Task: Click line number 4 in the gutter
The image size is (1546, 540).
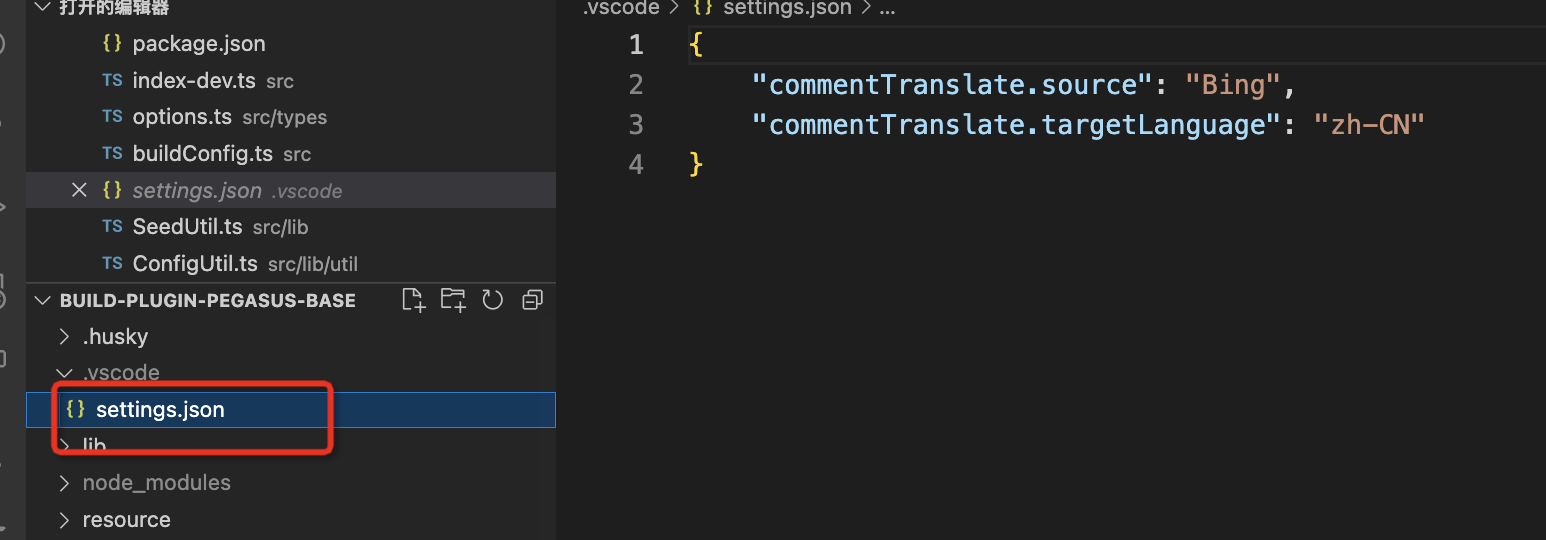Action: 636,165
